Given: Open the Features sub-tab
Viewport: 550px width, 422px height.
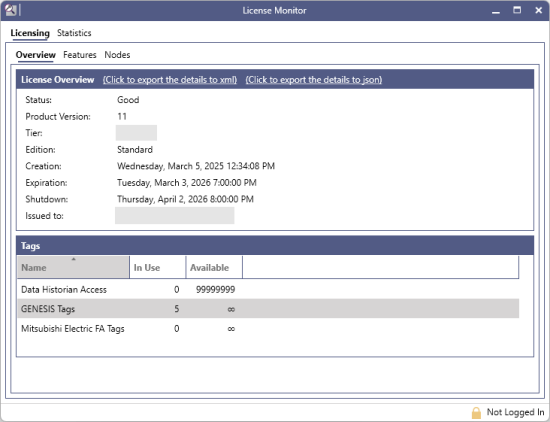Looking at the screenshot, I should pyautogui.click(x=80, y=55).
